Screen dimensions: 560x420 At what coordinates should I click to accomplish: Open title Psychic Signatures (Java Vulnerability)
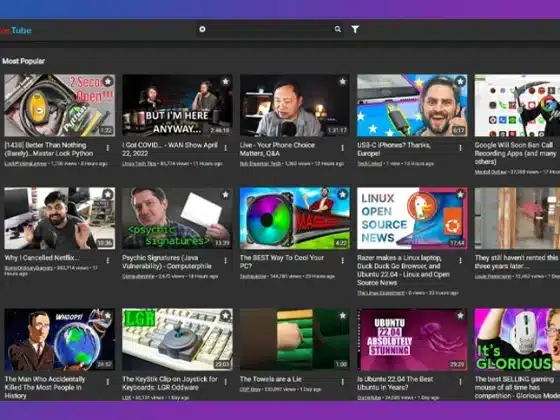(x=167, y=262)
